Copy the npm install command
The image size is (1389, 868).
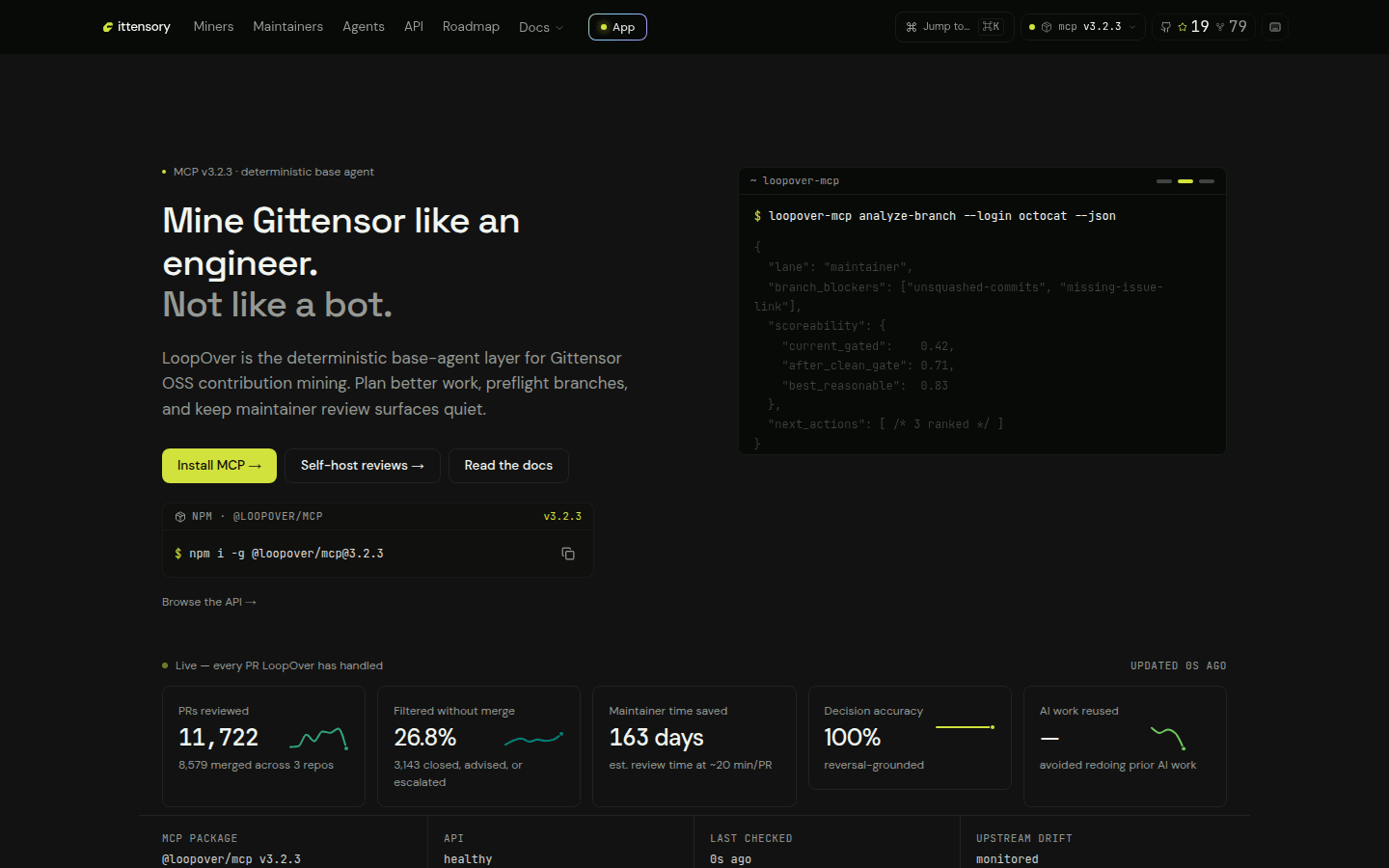(568, 554)
